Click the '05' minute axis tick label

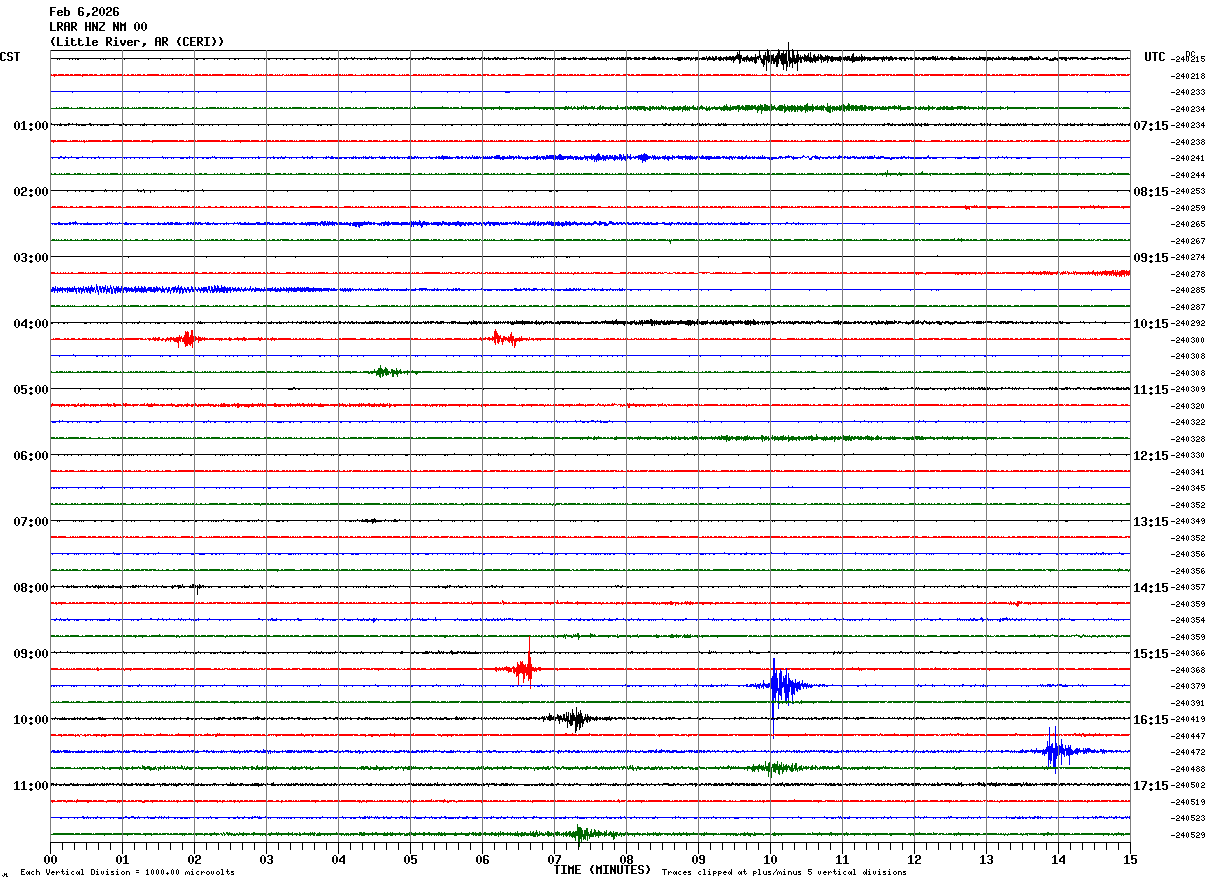(x=410, y=859)
